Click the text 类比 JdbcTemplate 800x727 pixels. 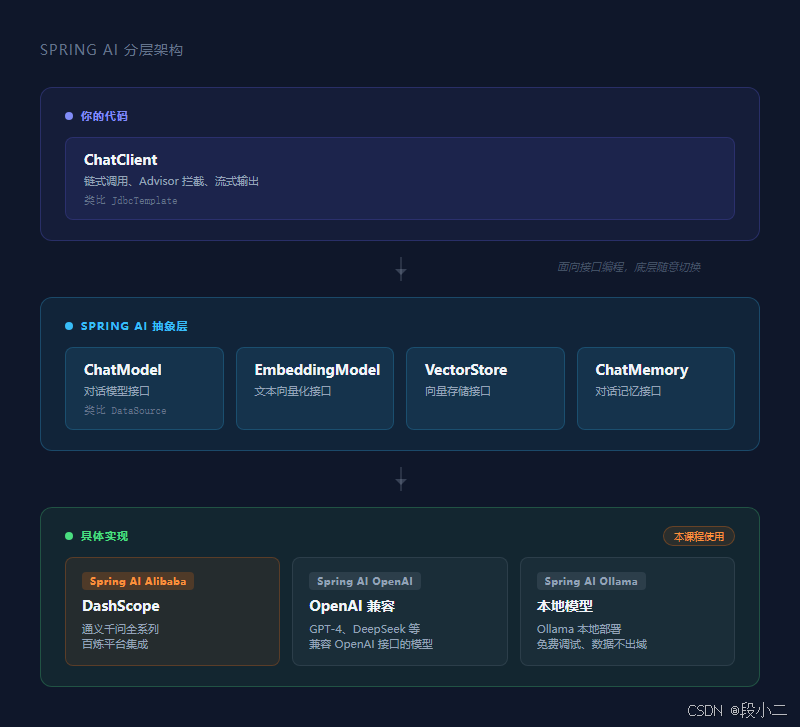pyautogui.click(x=131, y=200)
